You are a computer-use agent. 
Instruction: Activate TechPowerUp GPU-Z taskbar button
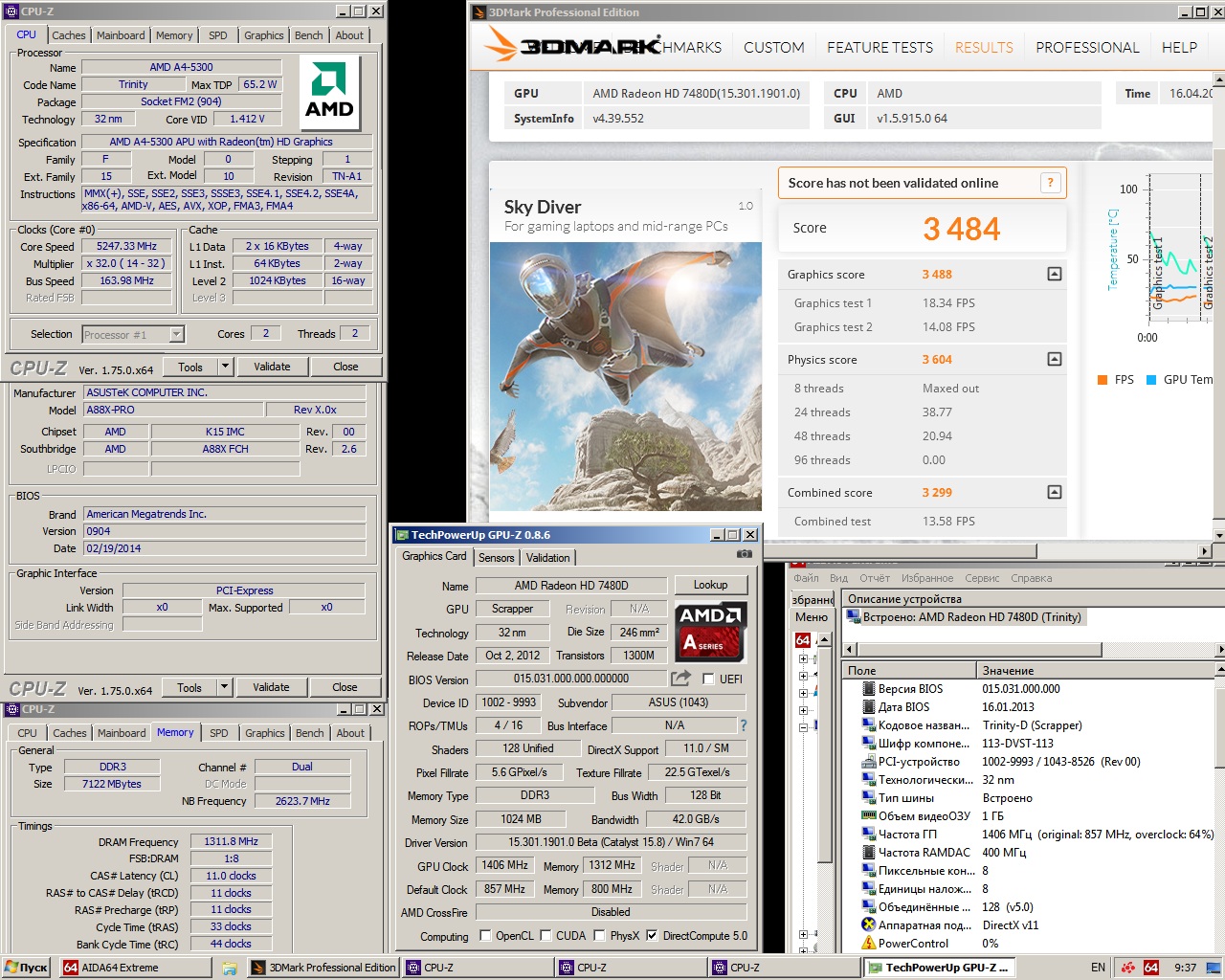pos(938,968)
